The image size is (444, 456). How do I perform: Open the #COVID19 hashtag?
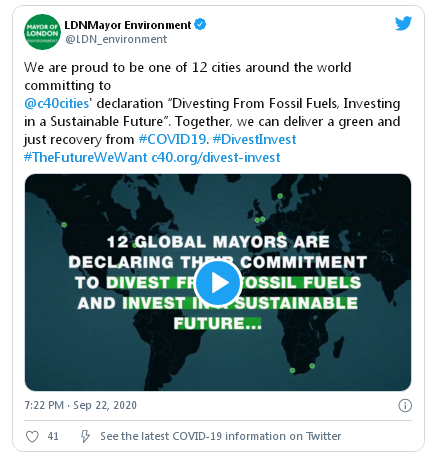(172, 139)
